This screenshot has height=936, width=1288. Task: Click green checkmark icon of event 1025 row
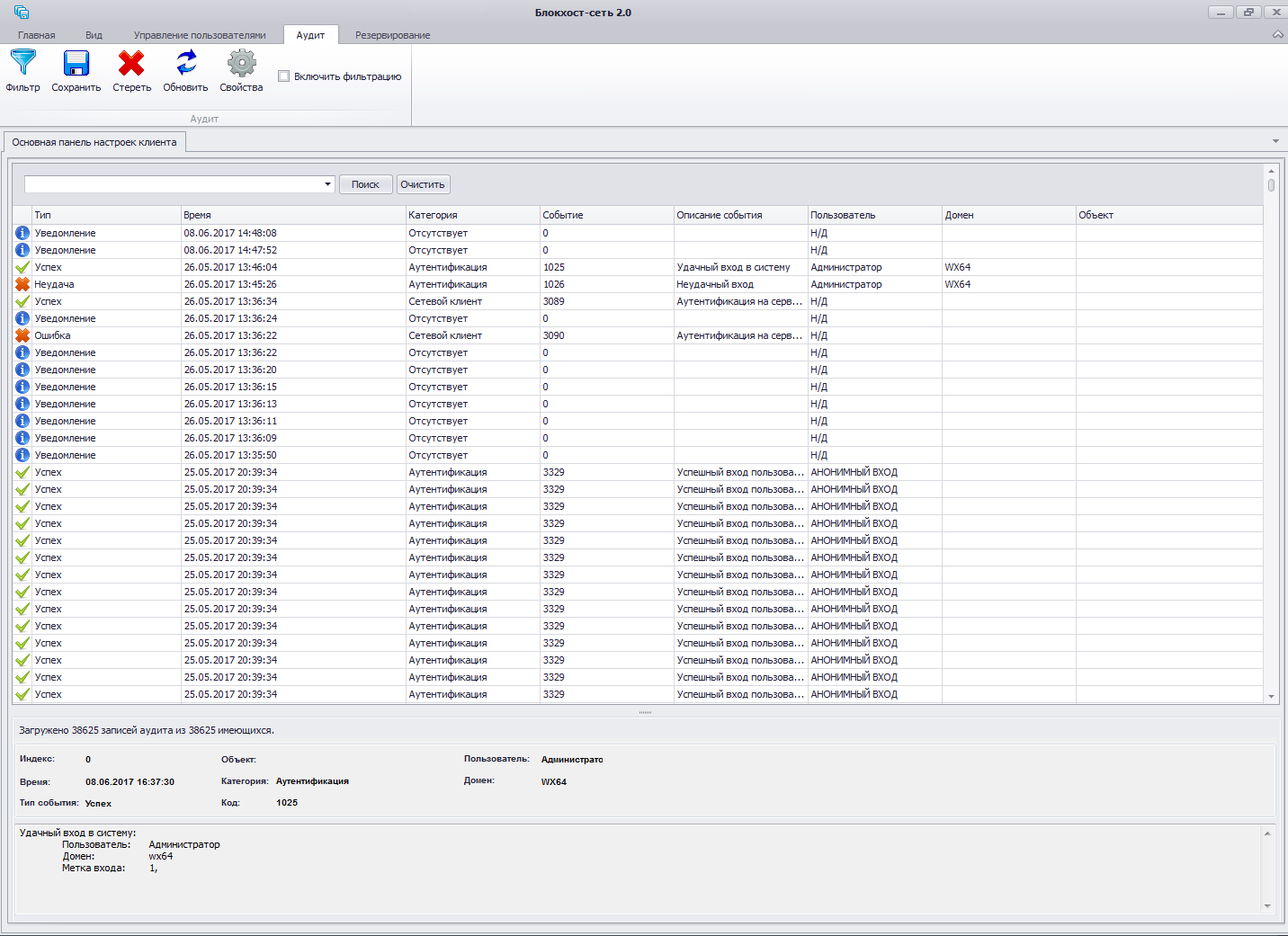(22, 267)
